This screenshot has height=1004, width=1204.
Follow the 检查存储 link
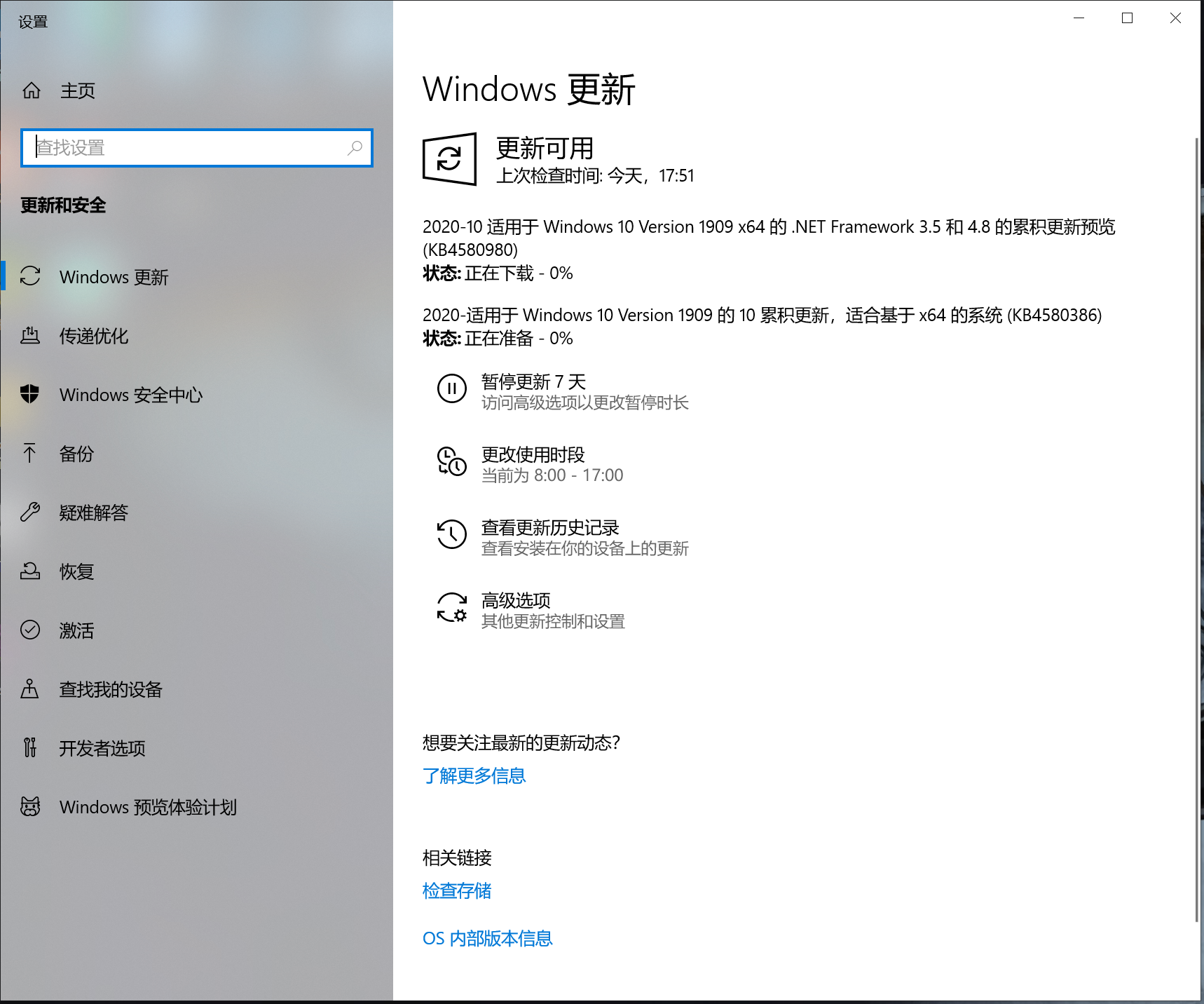tap(457, 890)
